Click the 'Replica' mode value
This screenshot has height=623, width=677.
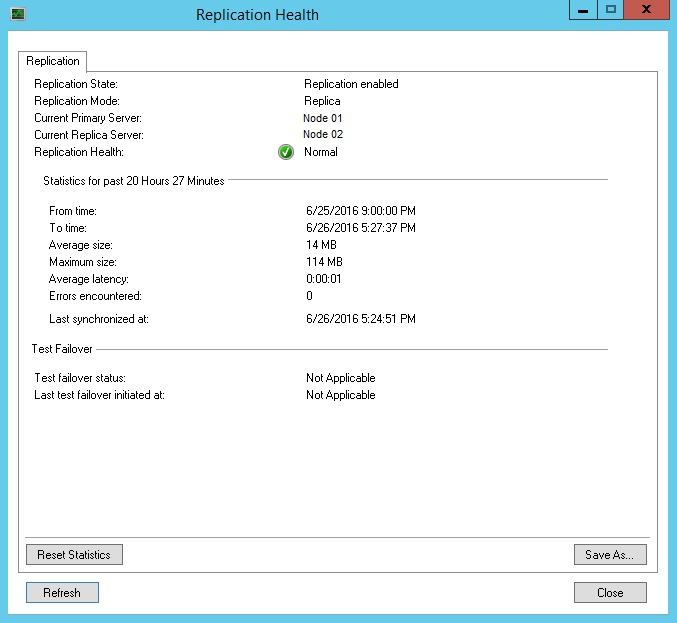coord(322,101)
